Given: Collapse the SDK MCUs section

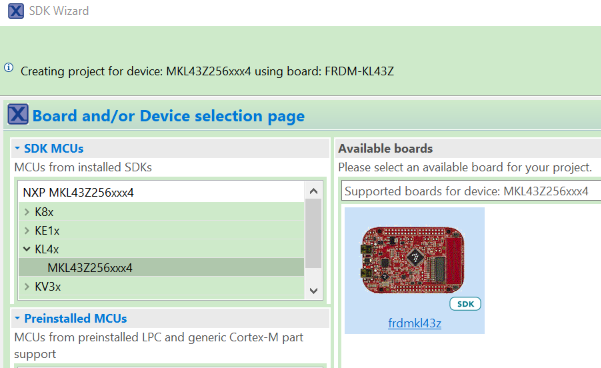Looking at the screenshot, I should pyautogui.click(x=17, y=148).
